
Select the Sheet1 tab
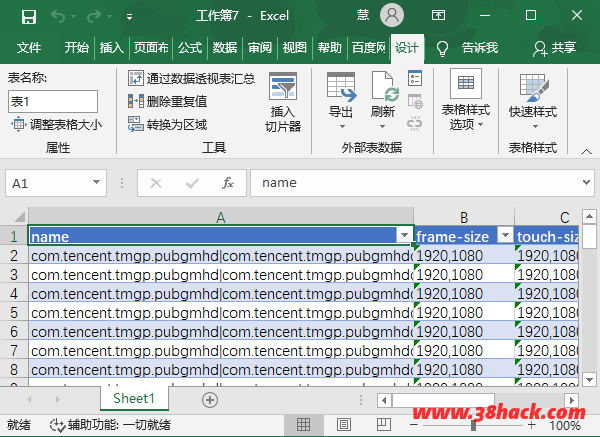pyautogui.click(x=134, y=398)
